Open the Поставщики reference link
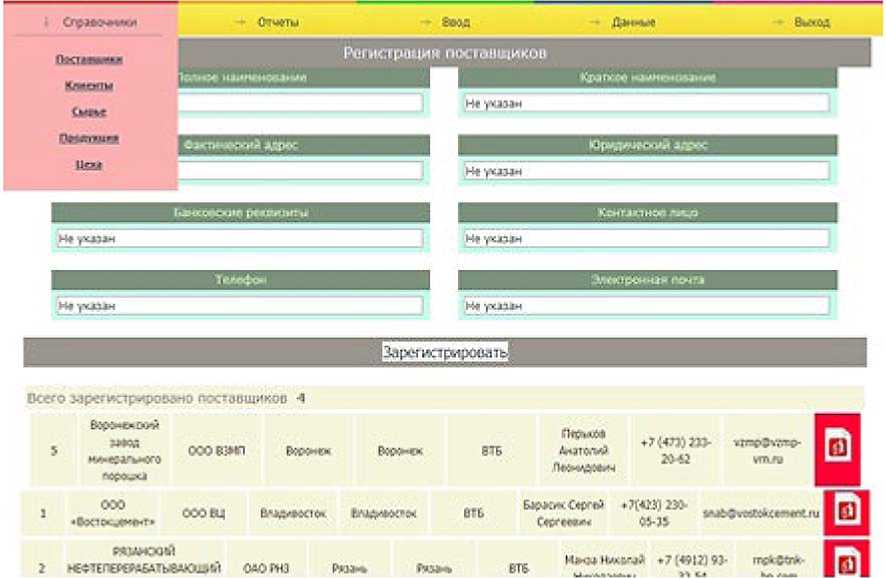This screenshot has height=578, width=886. 89,59
